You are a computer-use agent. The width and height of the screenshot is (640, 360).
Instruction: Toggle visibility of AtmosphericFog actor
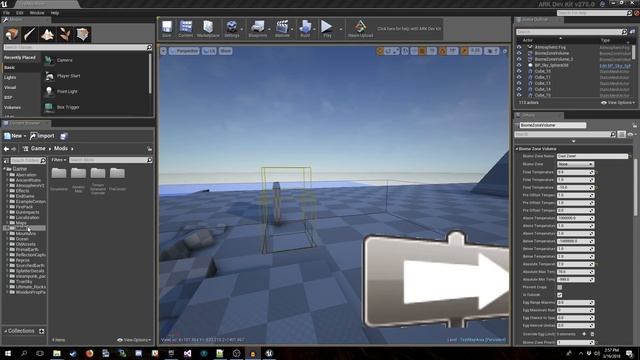(519, 47)
